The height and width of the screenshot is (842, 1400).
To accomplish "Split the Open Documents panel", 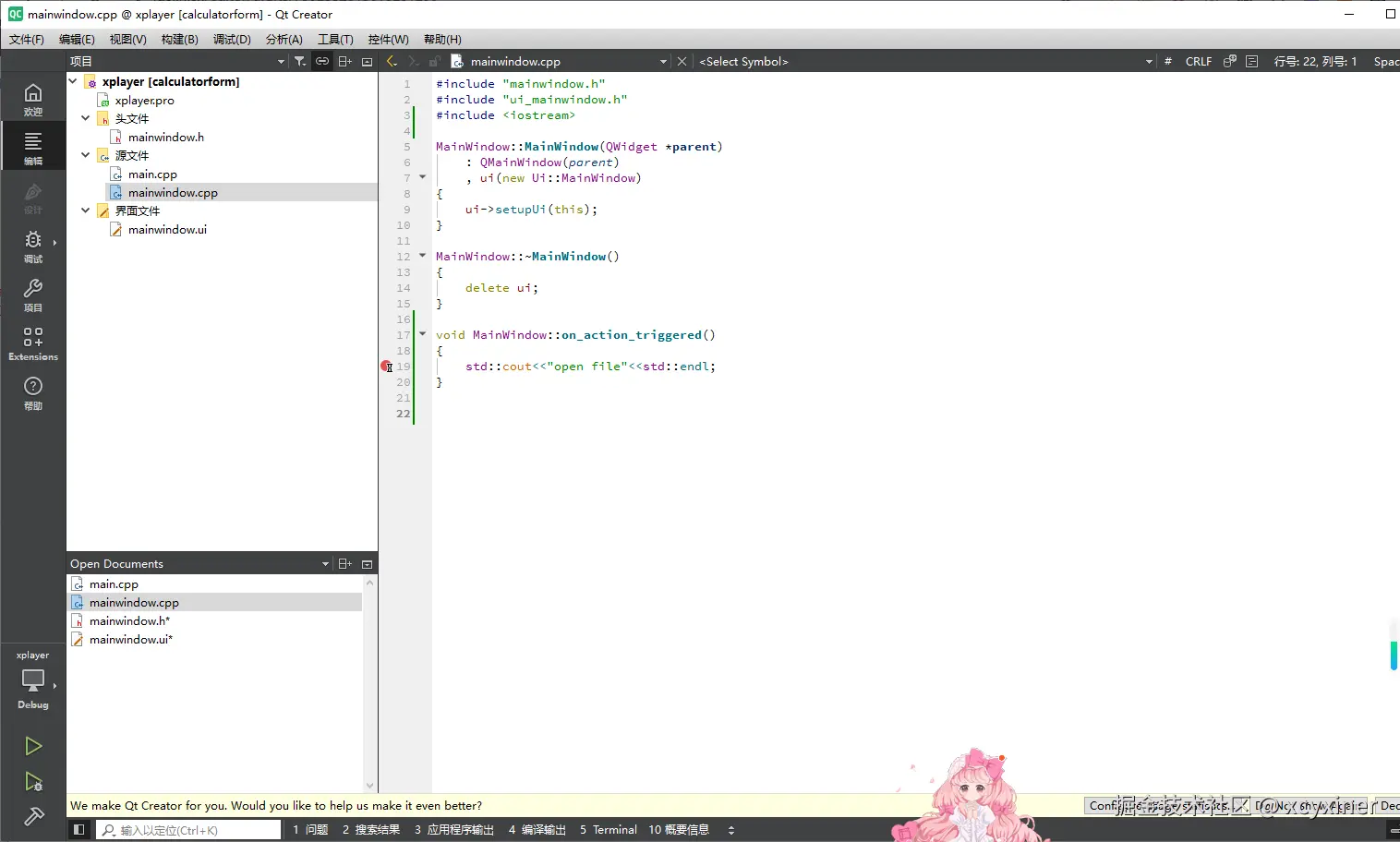I will [x=344, y=563].
